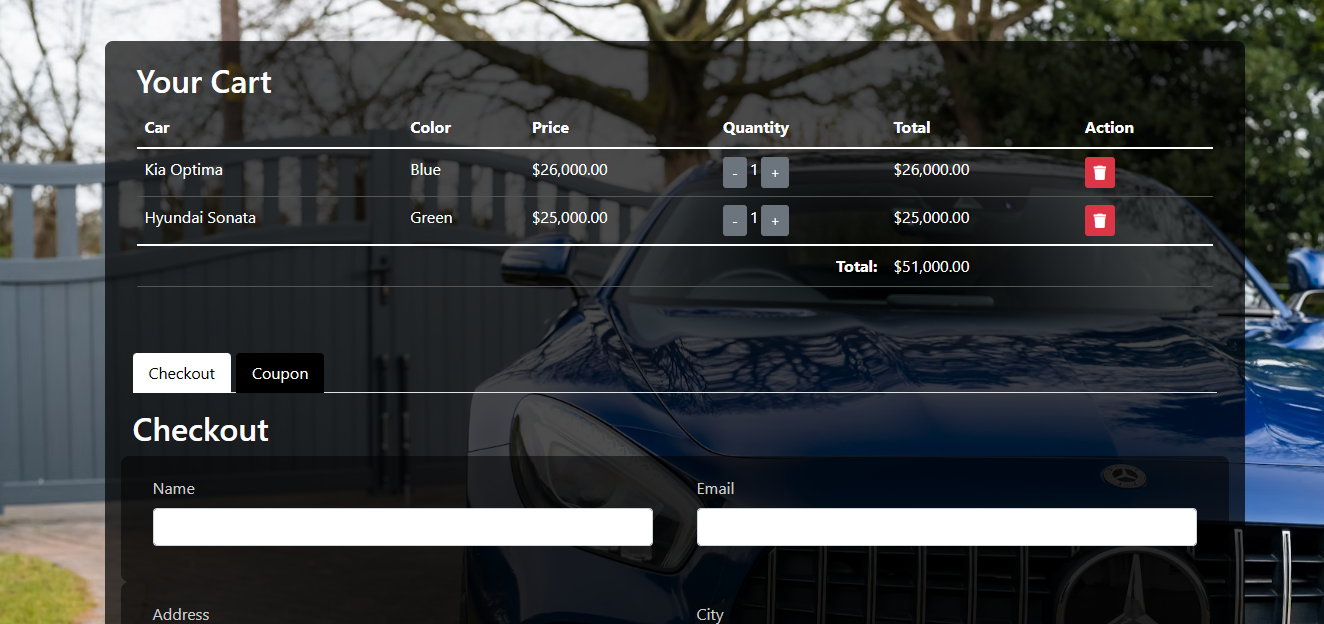Click the Email field label
1324x624 pixels.
coord(715,489)
